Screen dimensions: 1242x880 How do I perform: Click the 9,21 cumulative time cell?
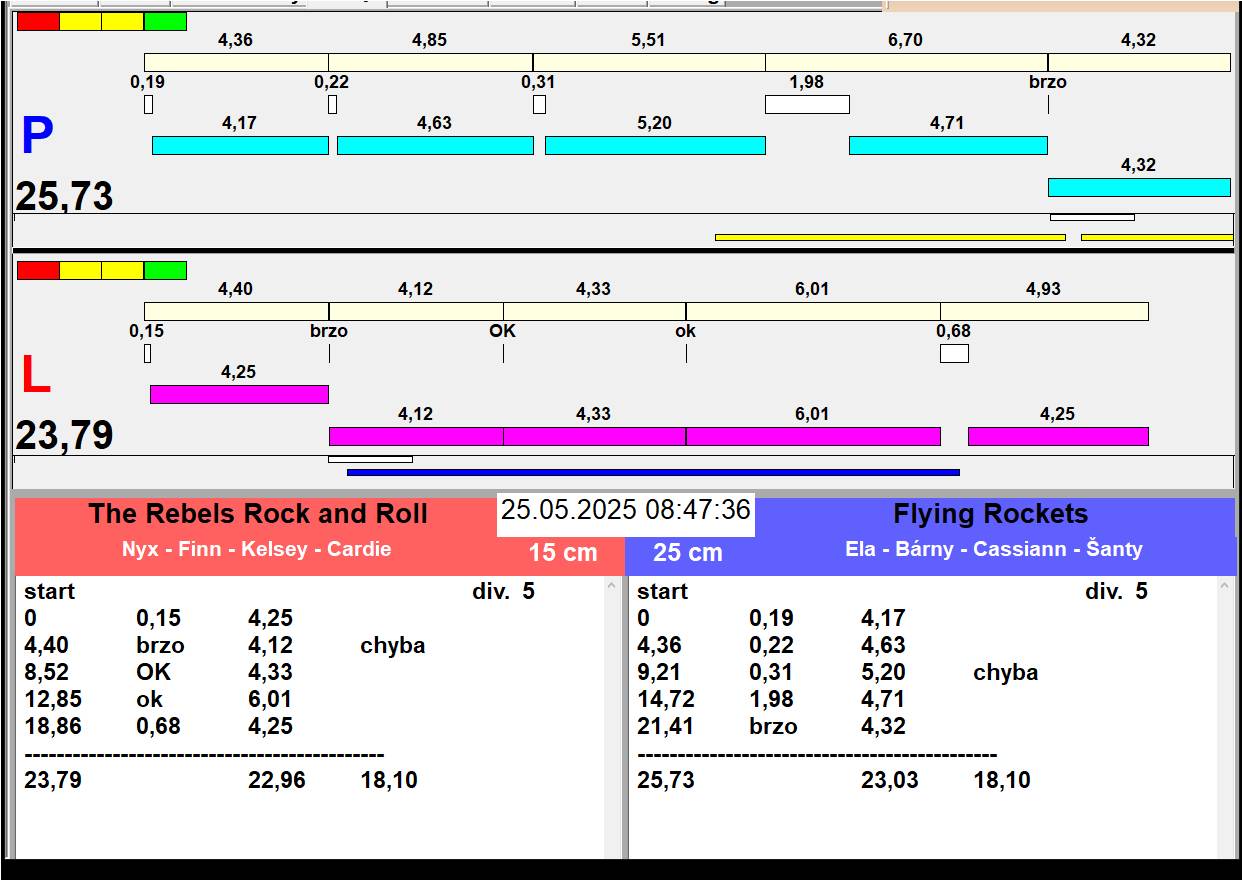[660, 672]
